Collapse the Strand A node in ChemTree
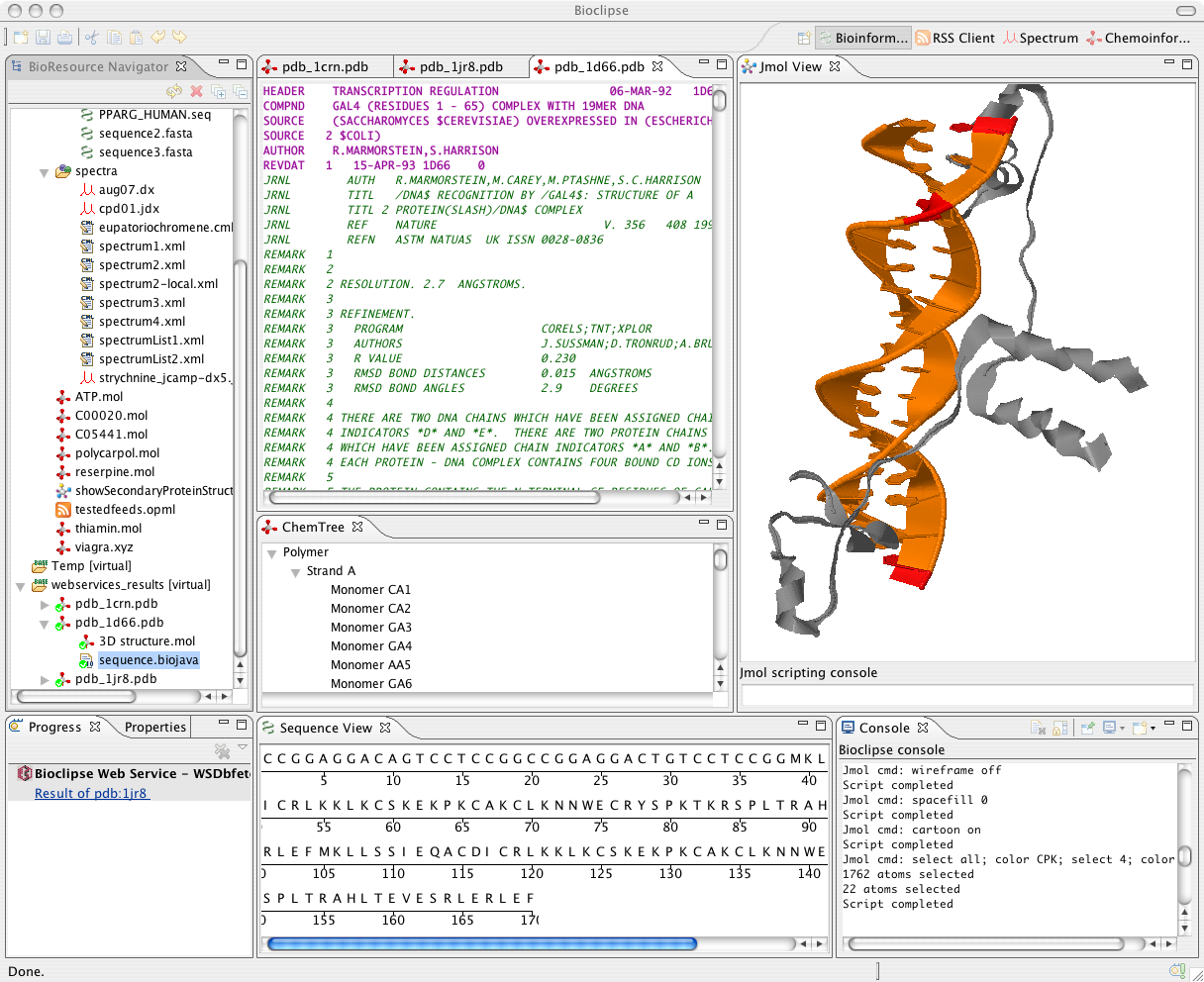 tap(295, 572)
